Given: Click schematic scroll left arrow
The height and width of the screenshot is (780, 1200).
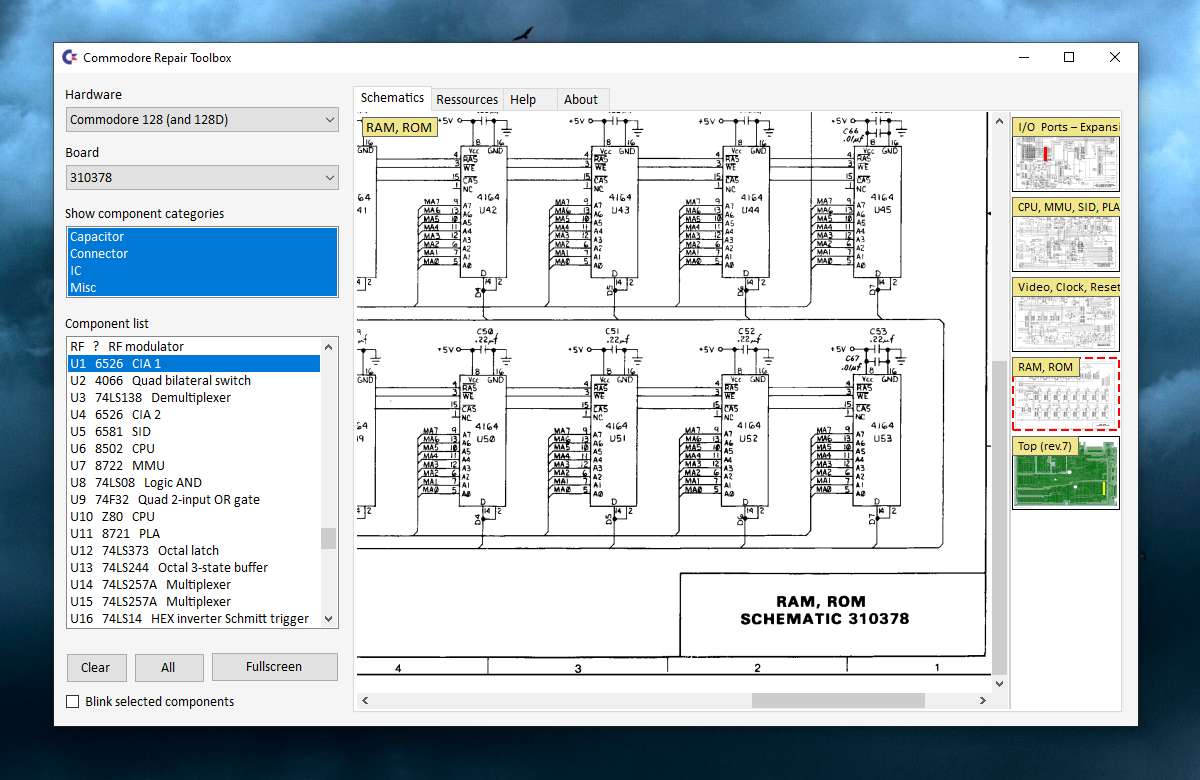Looking at the screenshot, I should click(364, 701).
